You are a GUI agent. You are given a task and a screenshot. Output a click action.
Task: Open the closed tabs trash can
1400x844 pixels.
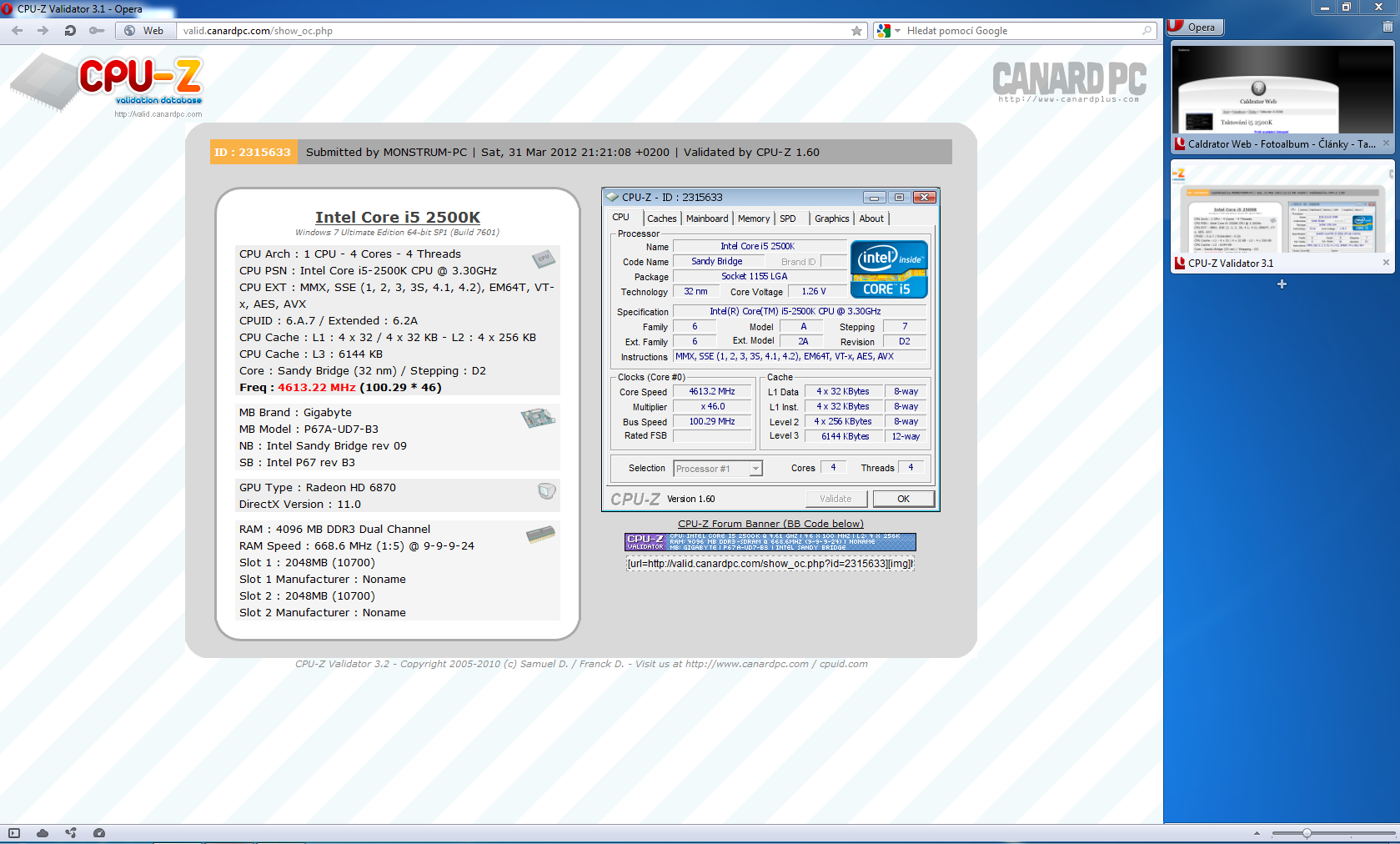[x=1387, y=27]
